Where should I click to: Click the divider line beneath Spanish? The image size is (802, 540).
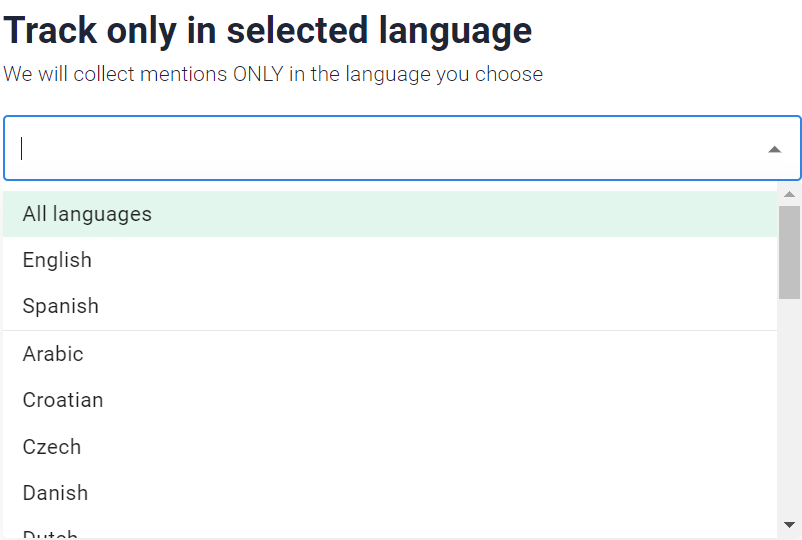390,330
